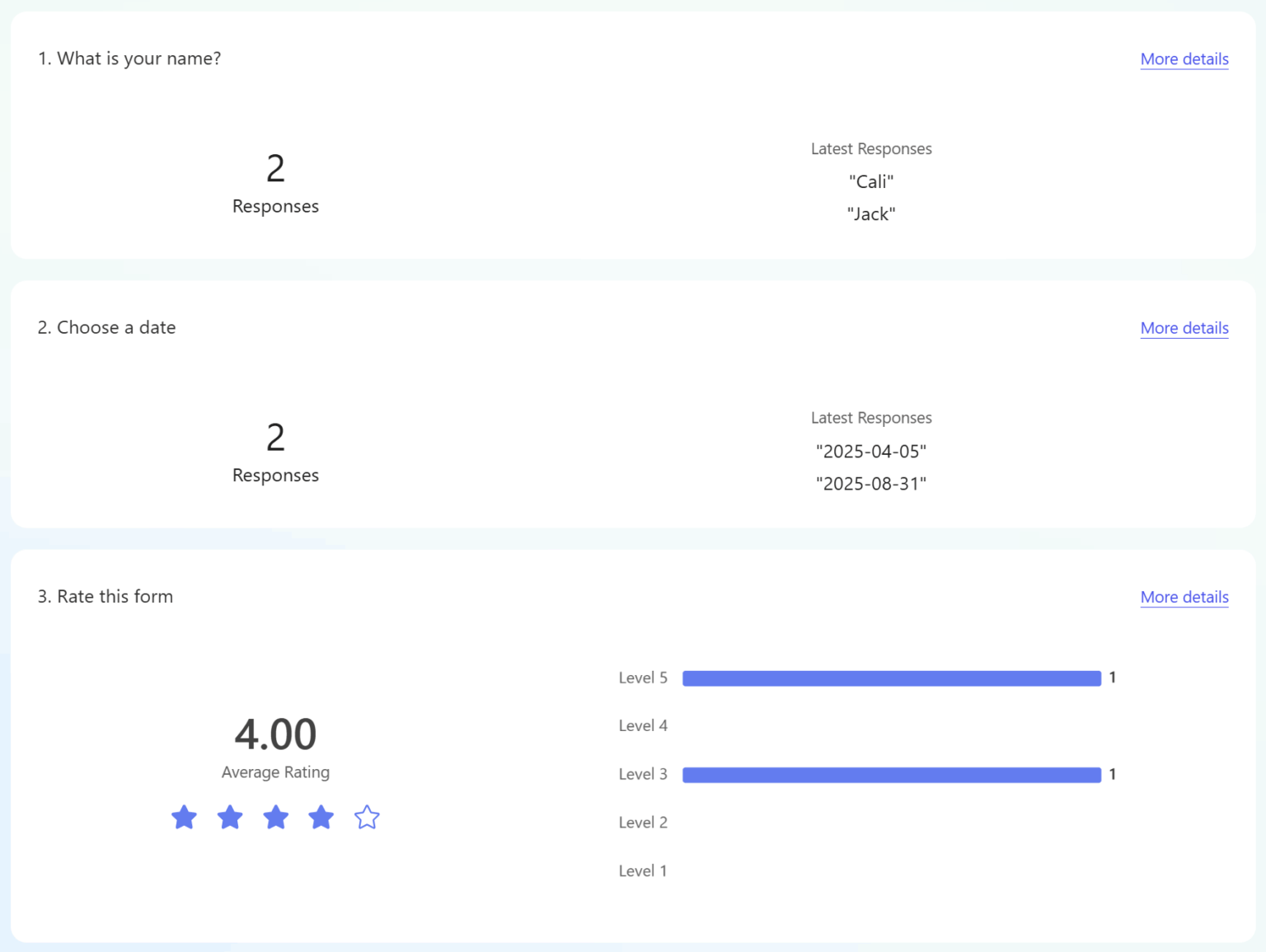Click the fourth filled star icon
The height and width of the screenshot is (952, 1266).
click(321, 818)
